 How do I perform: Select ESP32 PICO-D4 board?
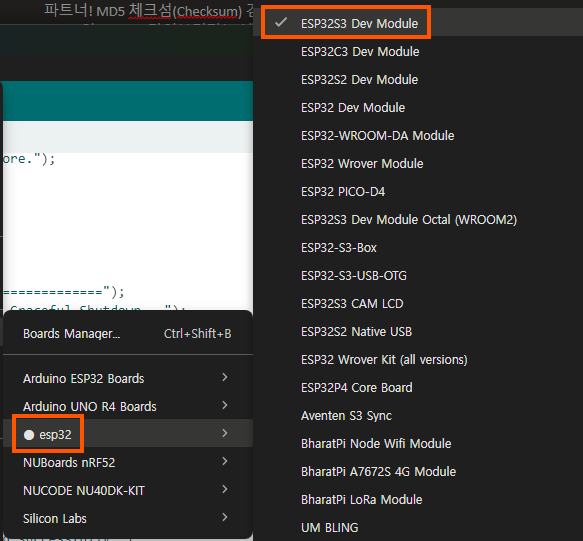point(418,191)
